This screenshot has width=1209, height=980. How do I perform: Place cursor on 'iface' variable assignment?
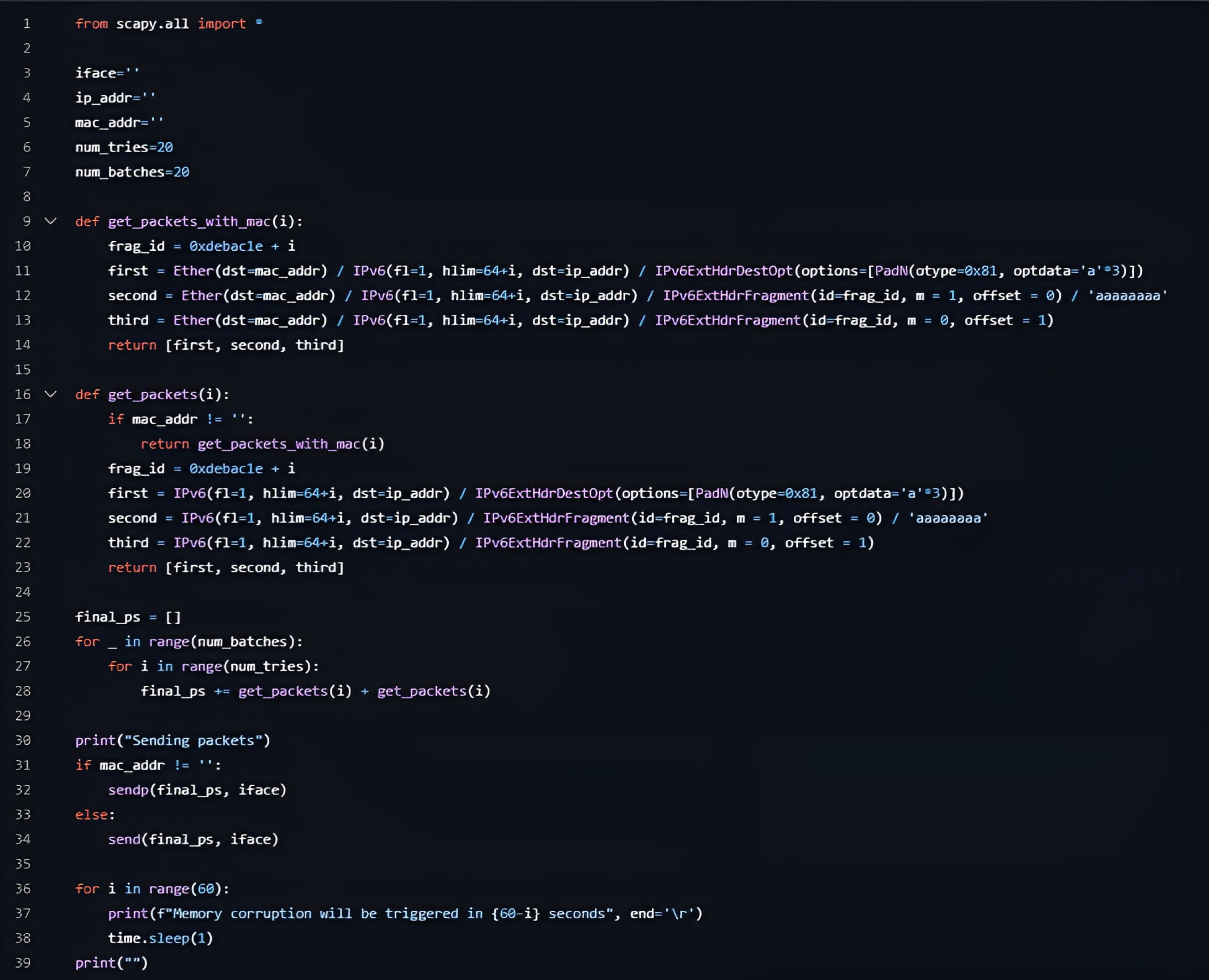(96, 73)
